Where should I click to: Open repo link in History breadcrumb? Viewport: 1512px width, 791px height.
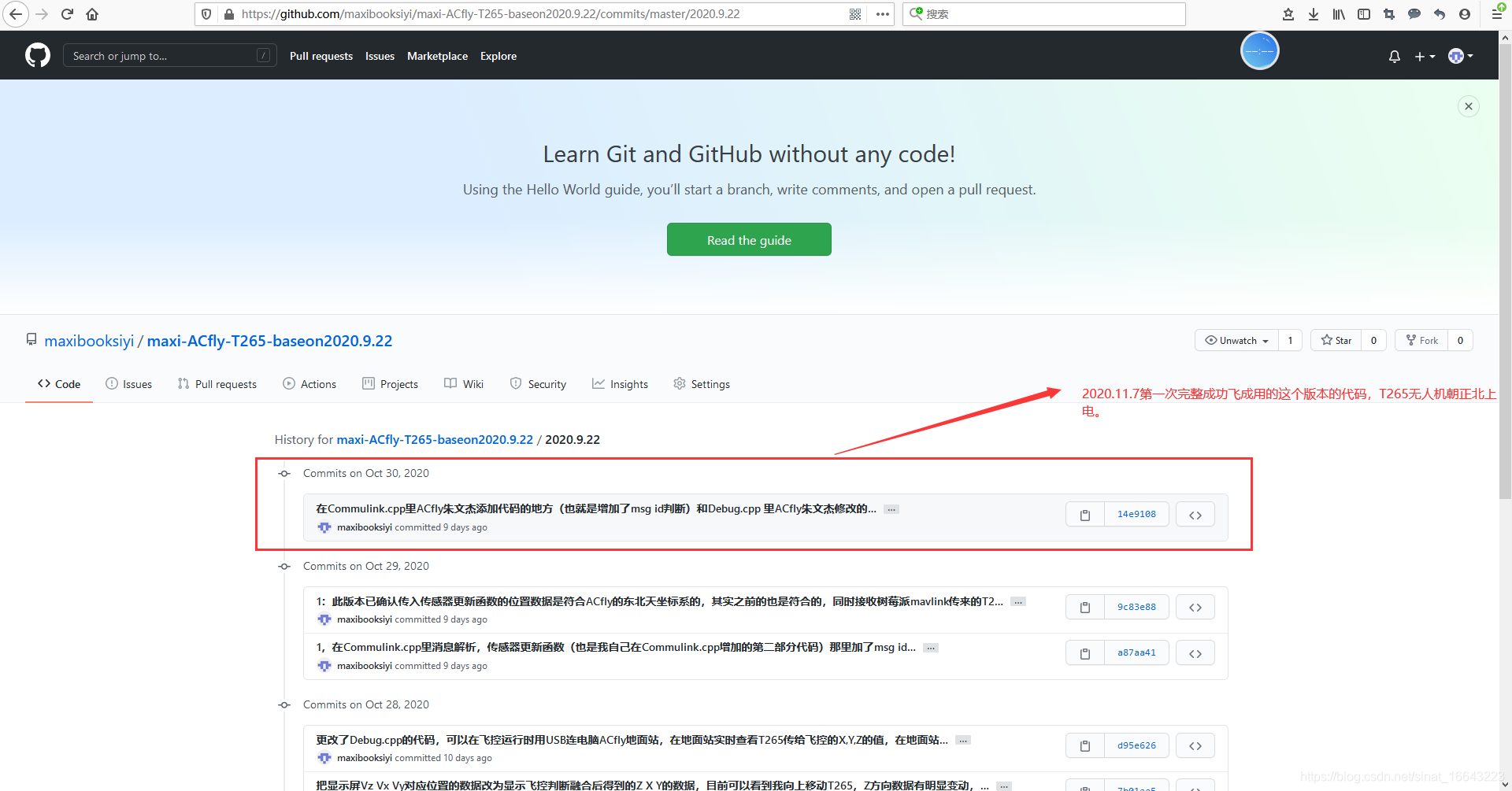coord(435,439)
